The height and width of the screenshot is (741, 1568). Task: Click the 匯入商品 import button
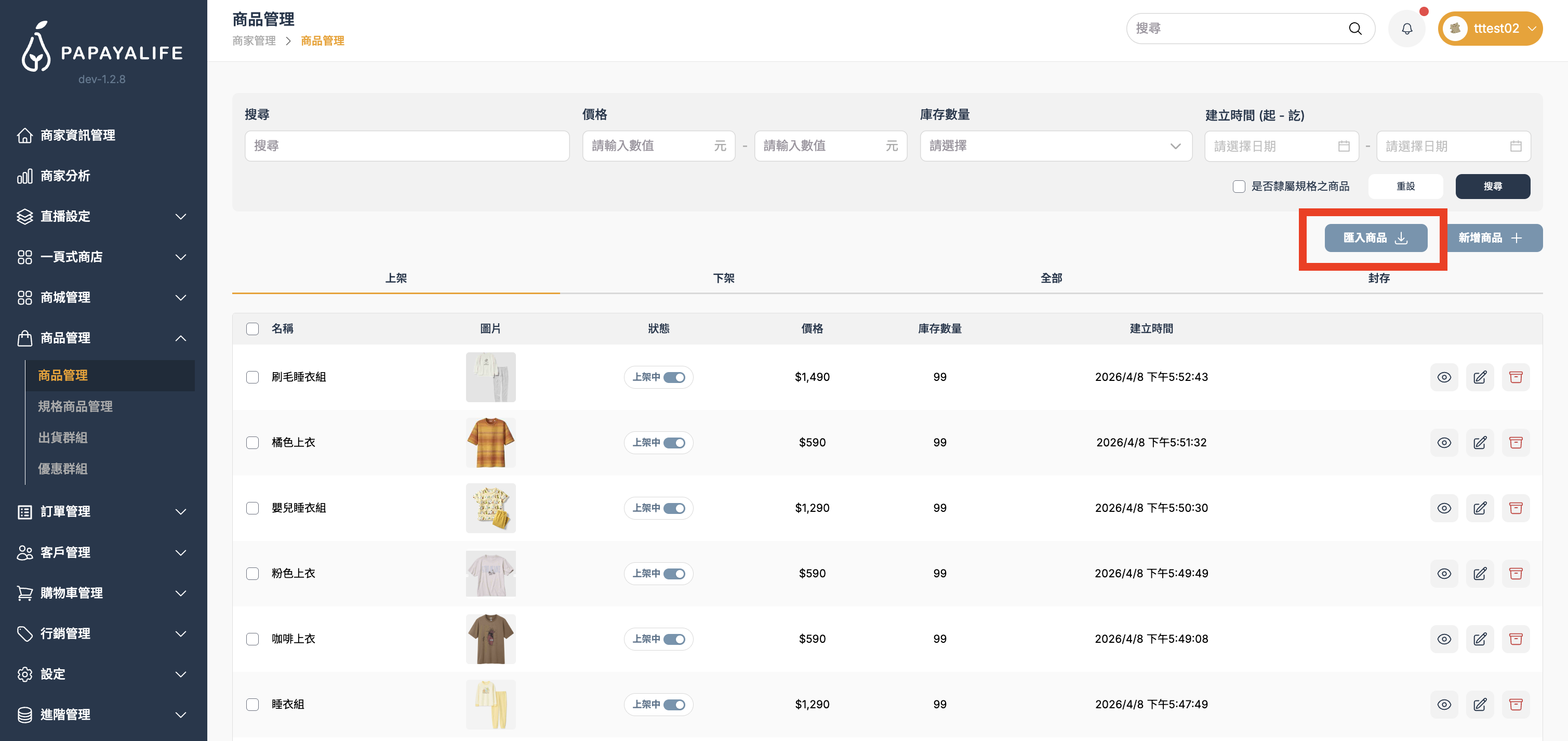pos(1375,238)
